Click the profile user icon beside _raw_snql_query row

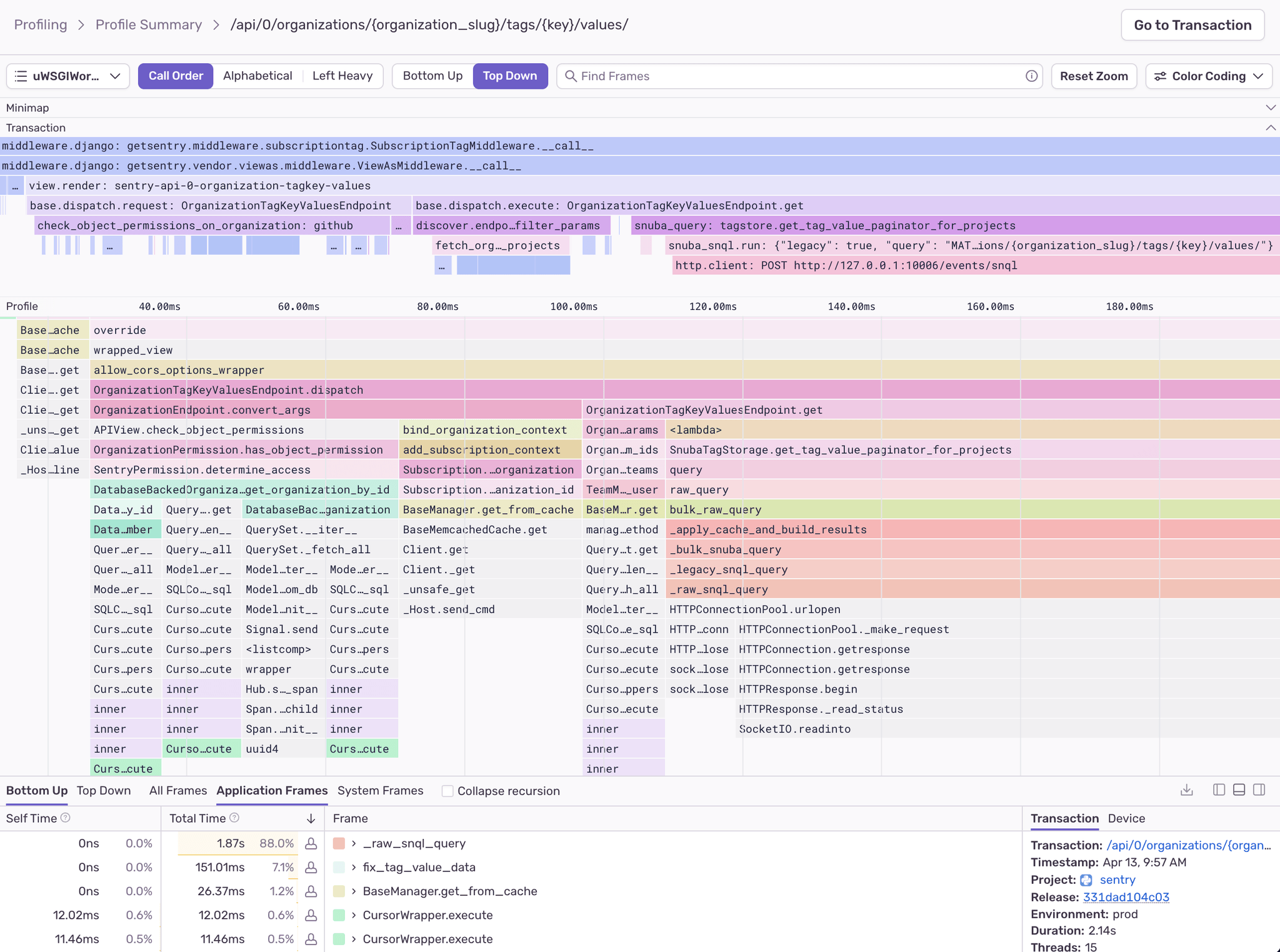click(311, 843)
